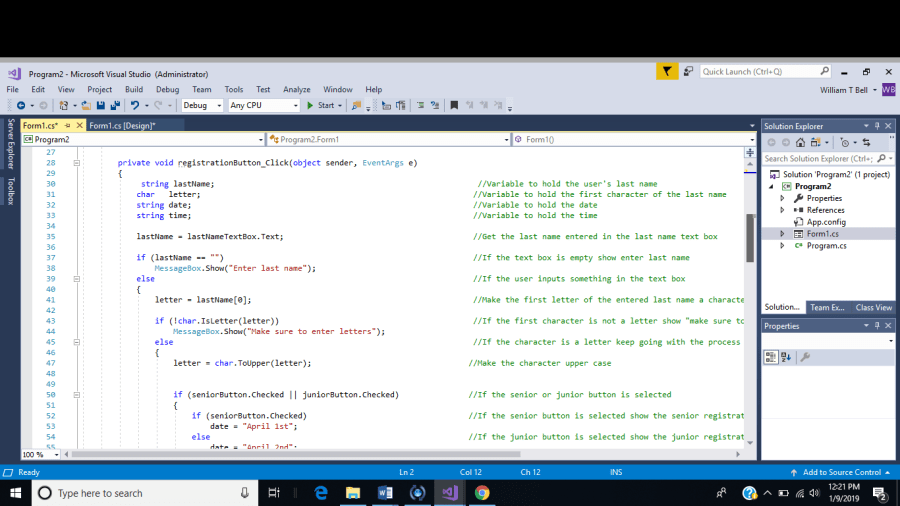
Task: Open the Debug configuration dropdown
Action: pyautogui.click(x=202, y=106)
